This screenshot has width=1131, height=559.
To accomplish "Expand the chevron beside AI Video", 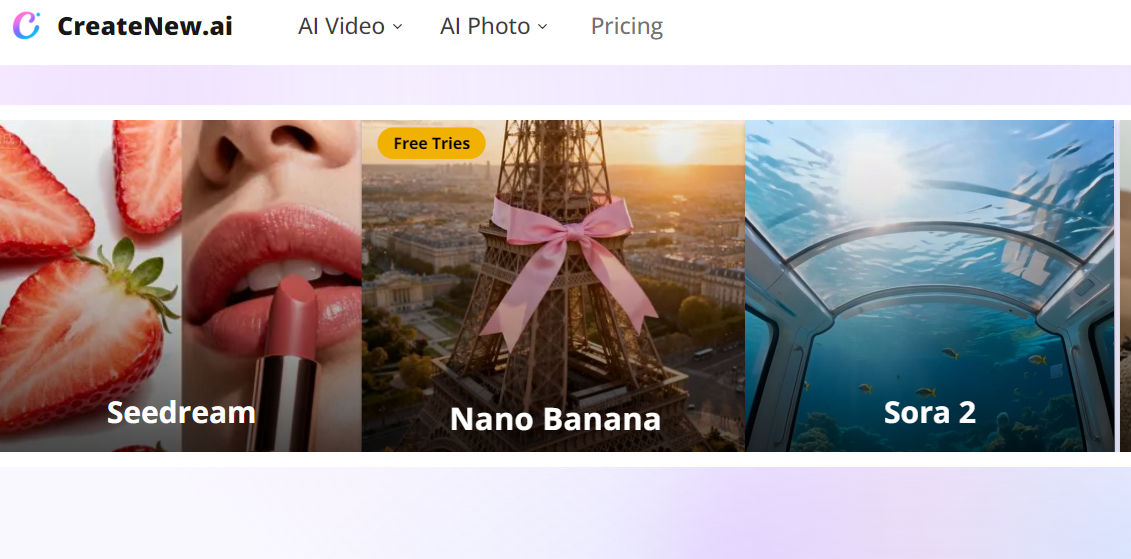I will (397, 27).
